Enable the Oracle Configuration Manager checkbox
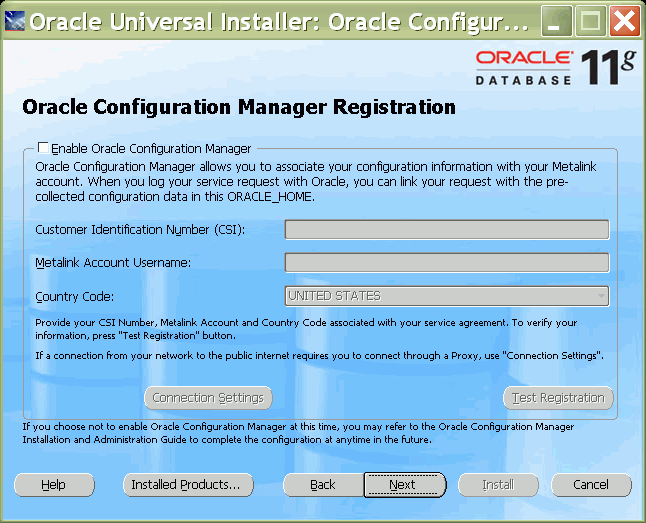This screenshot has height=523, width=646. point(42,148)
